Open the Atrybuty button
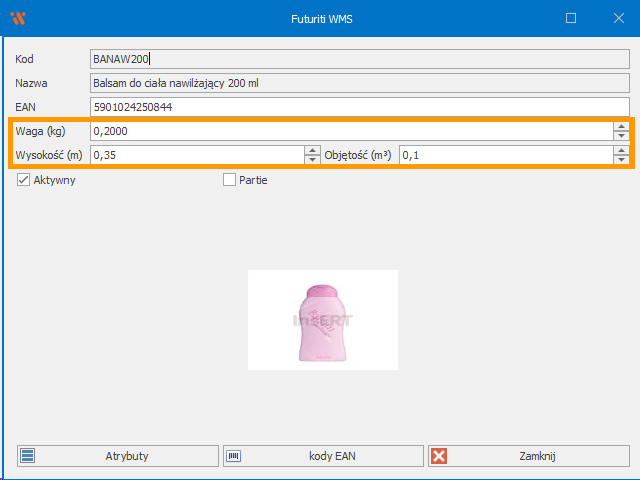This screenshot has width=640, height=480. coord(118,456)
